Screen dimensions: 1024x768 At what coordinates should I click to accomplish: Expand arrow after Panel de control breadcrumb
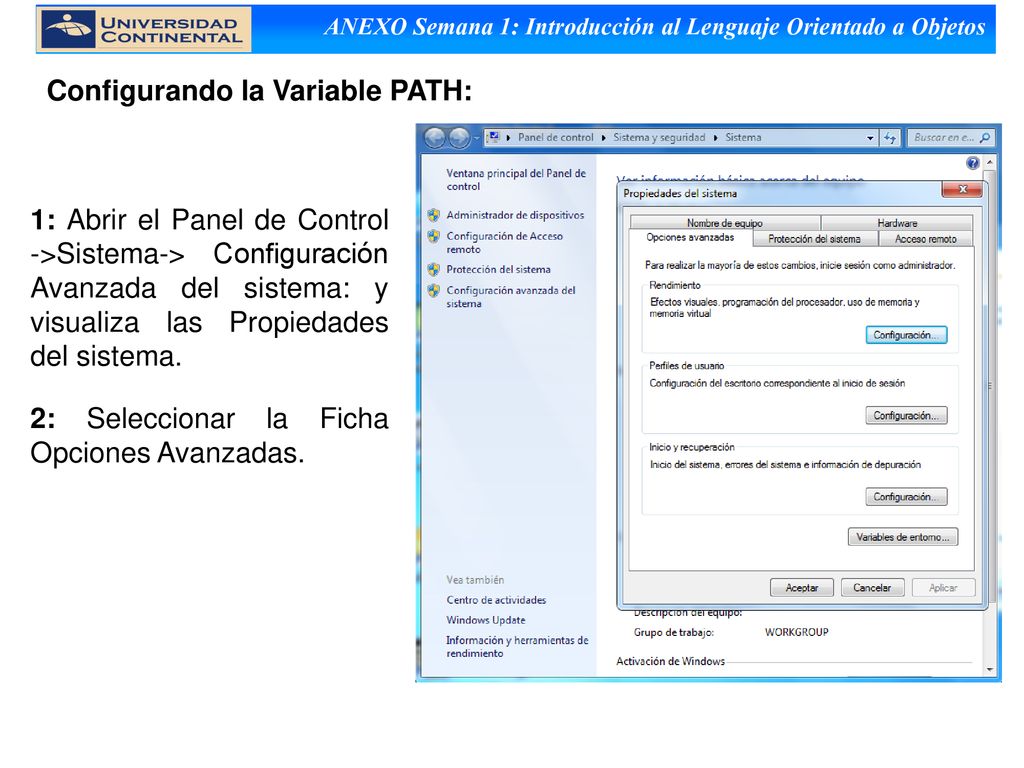(x=603, y=138)
